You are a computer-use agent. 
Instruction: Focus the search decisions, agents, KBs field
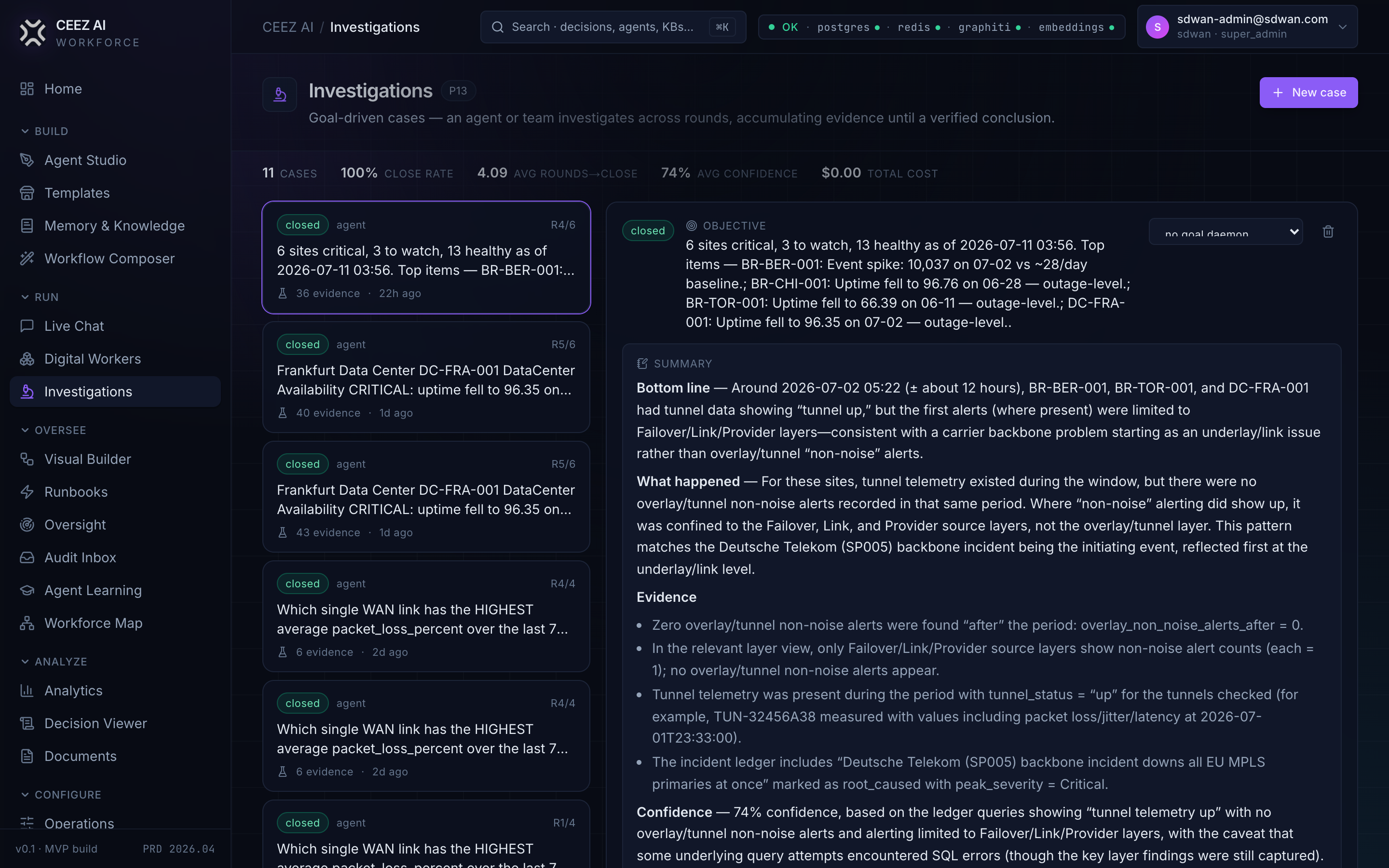click(x=613, y=27)
